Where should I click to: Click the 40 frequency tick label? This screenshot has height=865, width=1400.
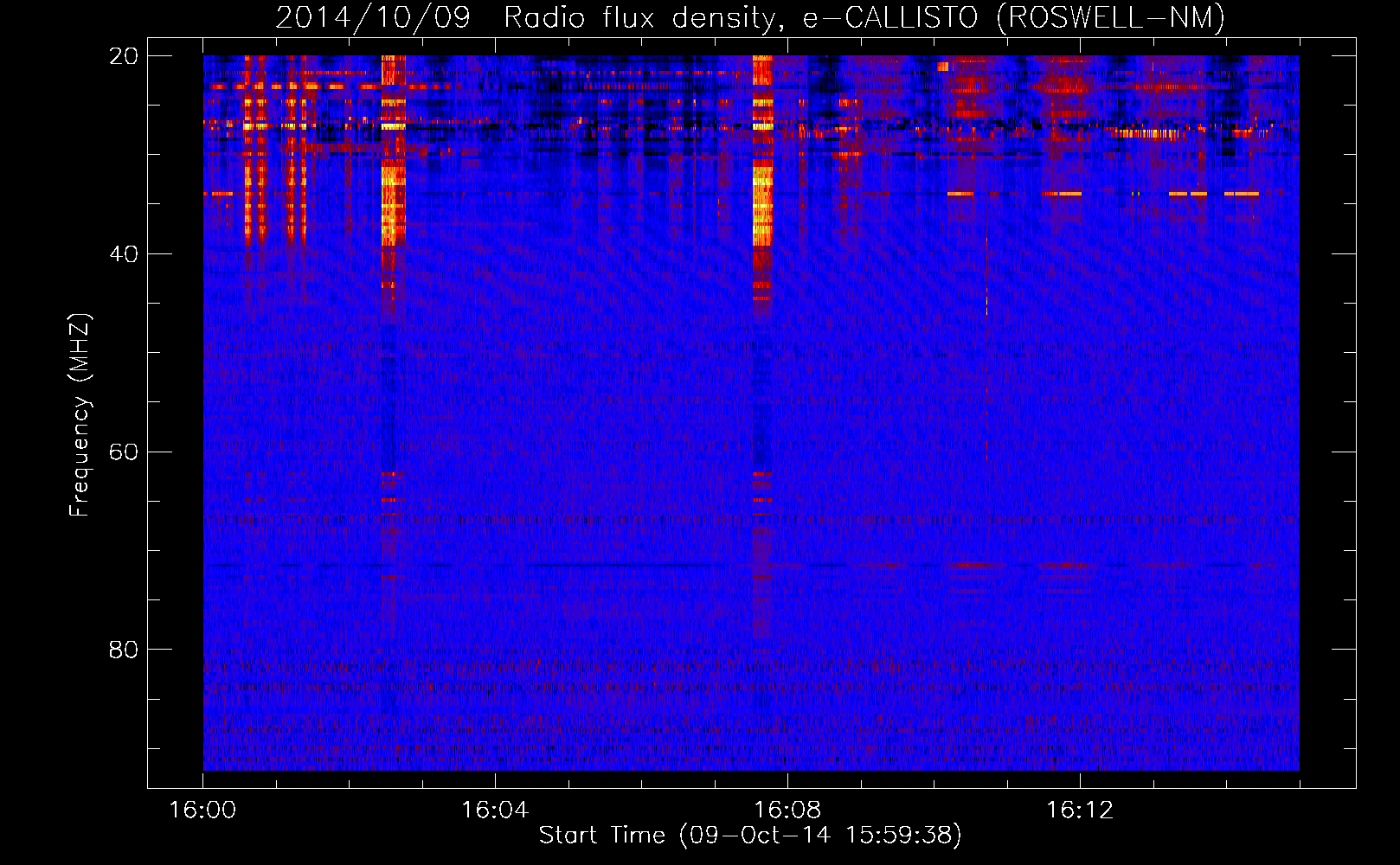[124, 254]
